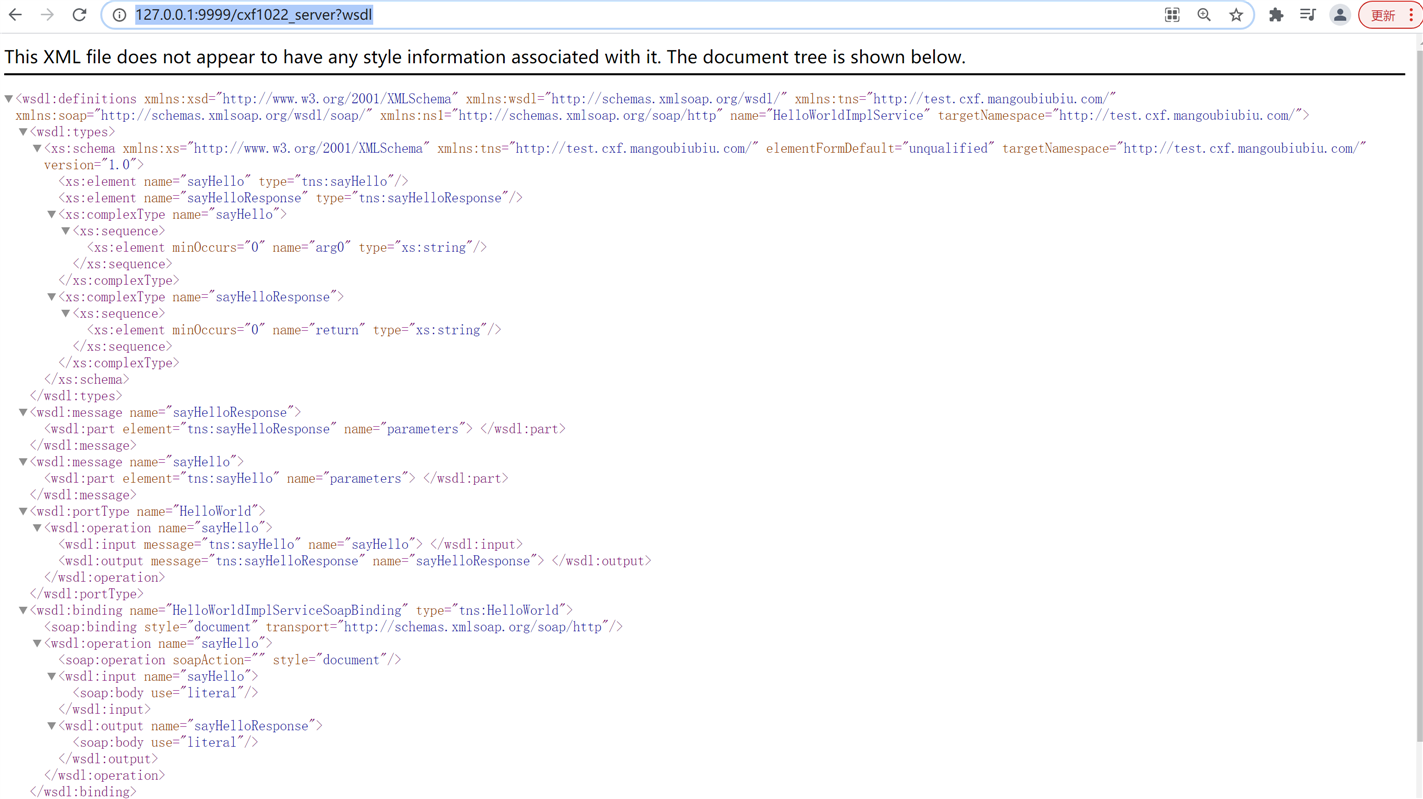Viewport: 1423px width, 799px height.
Task: Open the Extensions puzzle icon
Action: [1276, 15]
